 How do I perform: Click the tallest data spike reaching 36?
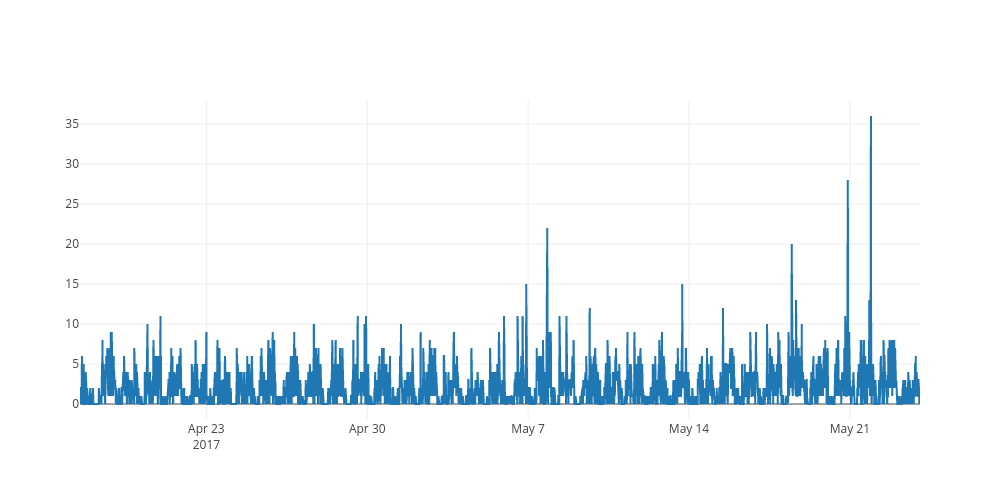pos(871,118)
